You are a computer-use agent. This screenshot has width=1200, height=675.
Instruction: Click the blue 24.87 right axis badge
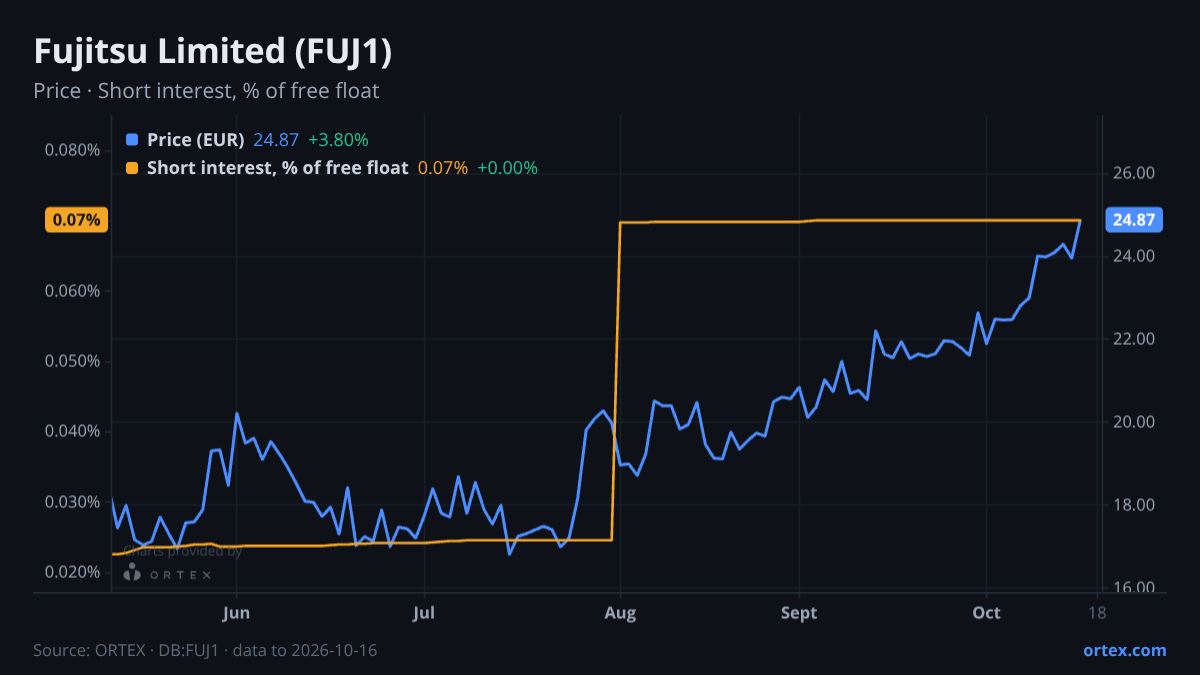tap(1132, 220)
